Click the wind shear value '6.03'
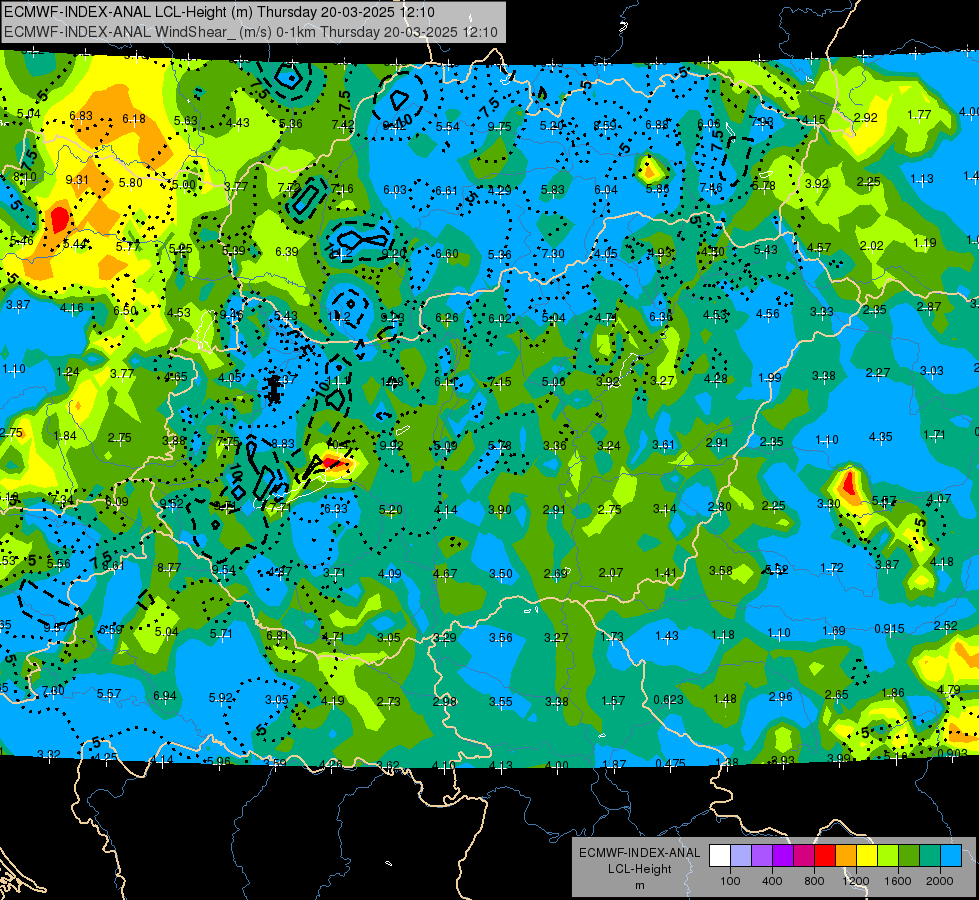 pos(395,189)
